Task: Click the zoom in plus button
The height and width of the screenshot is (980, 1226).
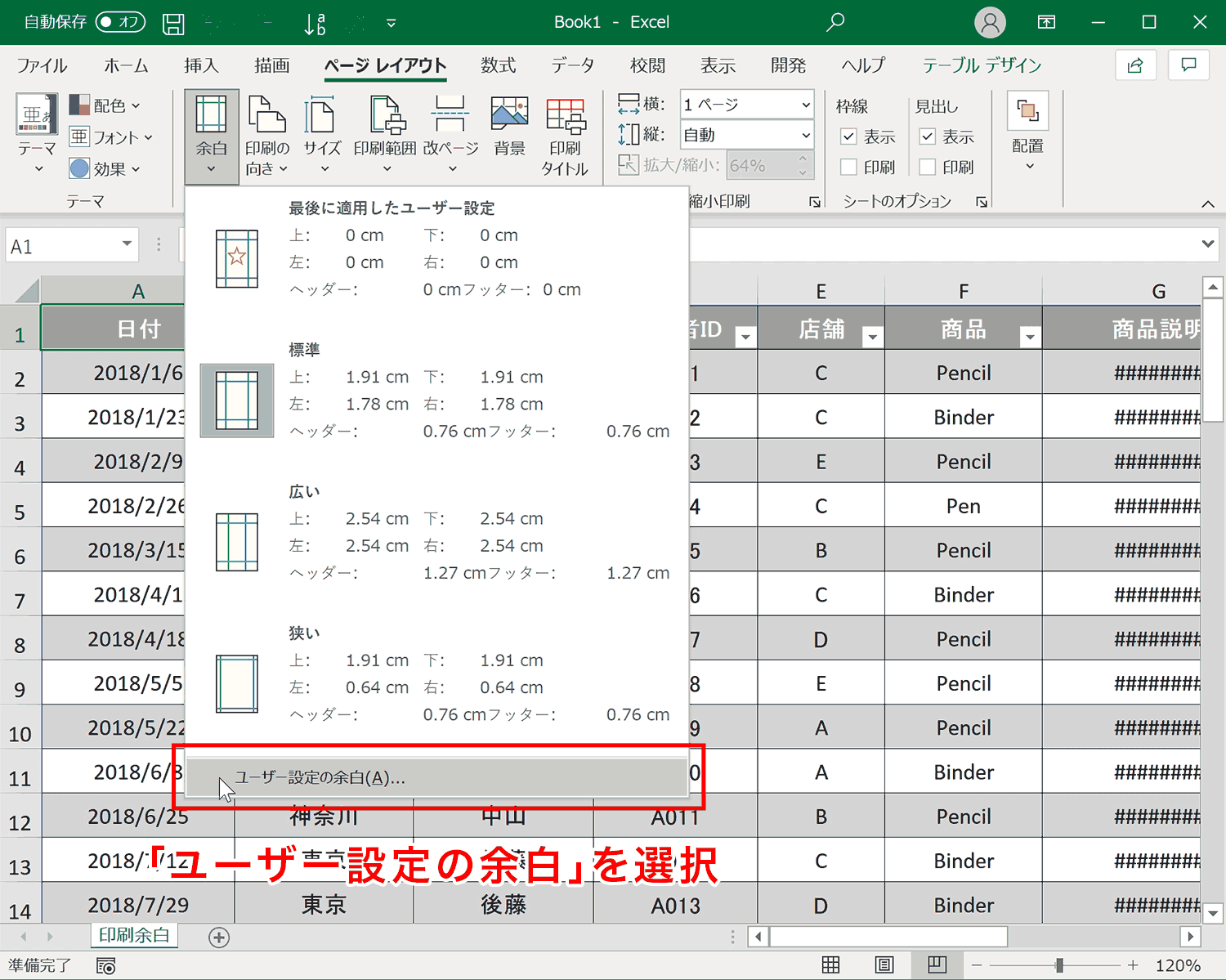Action: coord(1133,965)
